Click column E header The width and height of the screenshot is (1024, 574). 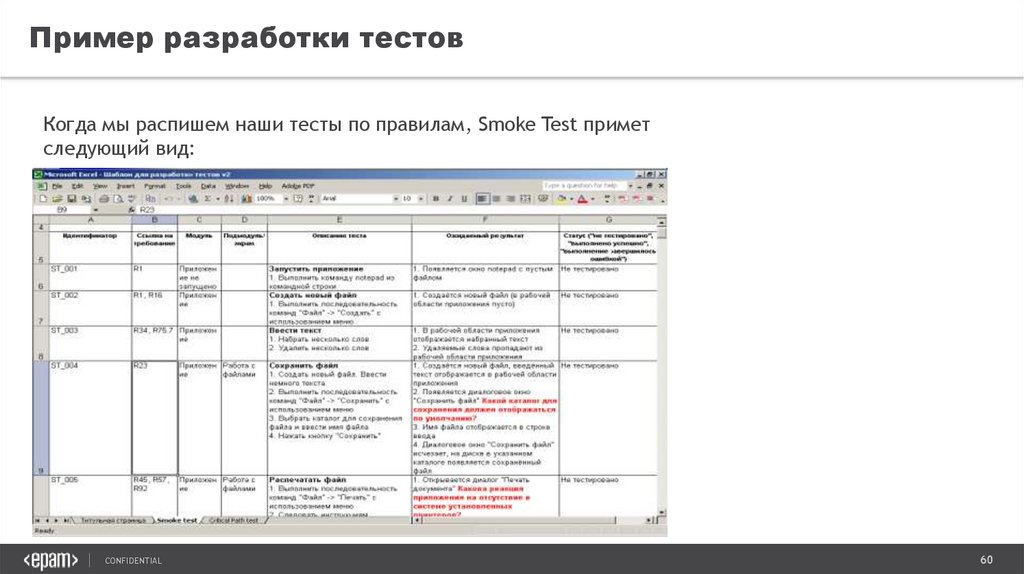point(340,221)
